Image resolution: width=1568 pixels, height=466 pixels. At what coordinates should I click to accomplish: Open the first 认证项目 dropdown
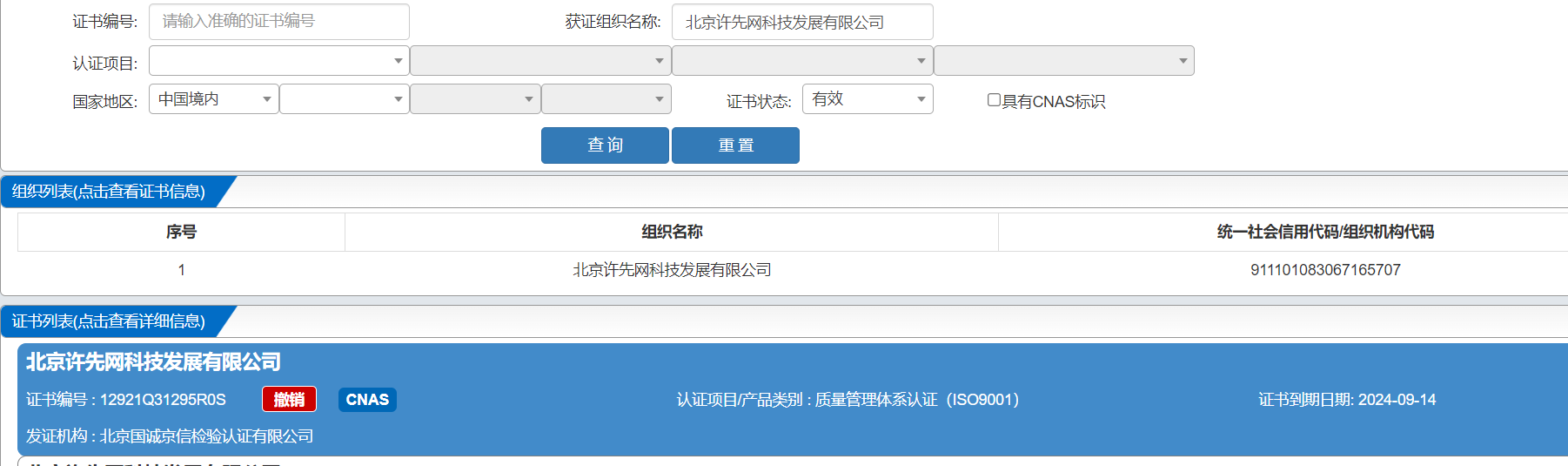(278, 61)
